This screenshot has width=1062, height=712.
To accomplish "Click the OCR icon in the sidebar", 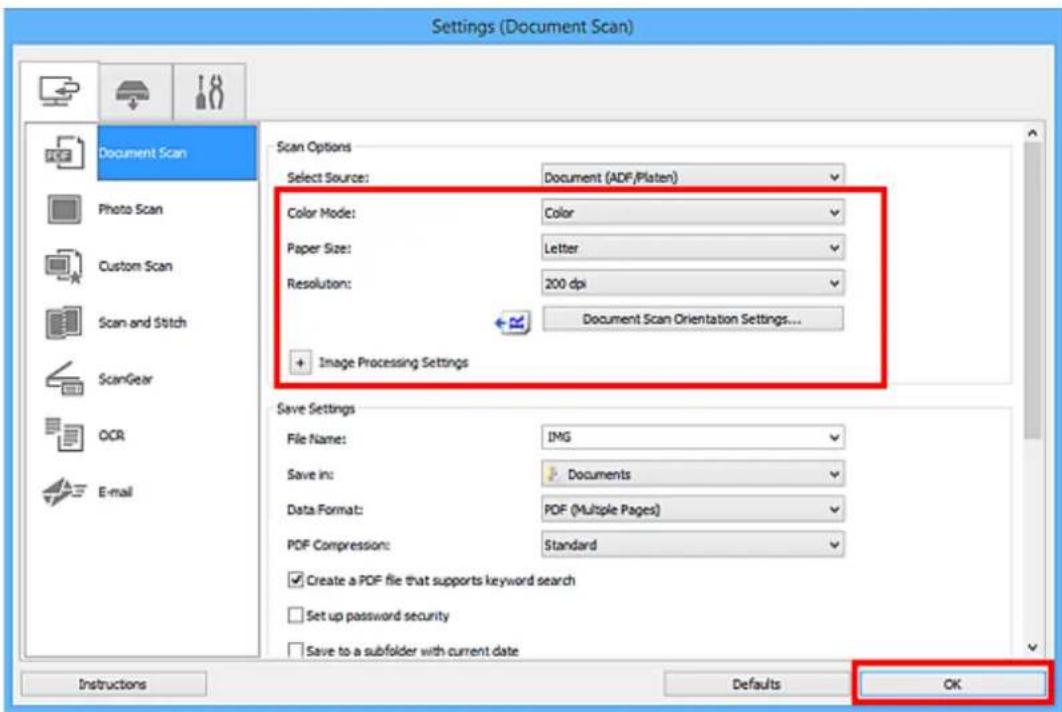I will coord(64,435).
